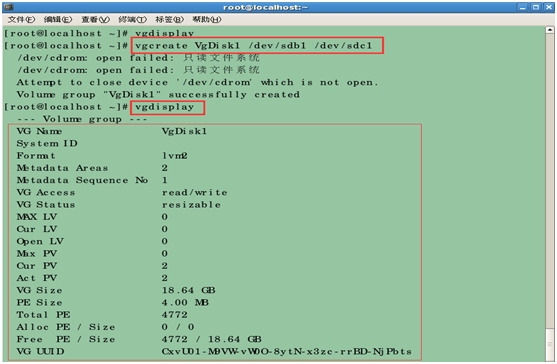Open the 终端(T) menu
Image resolution: width=557 pixels, height=364 pixels.
coord(133,20)
